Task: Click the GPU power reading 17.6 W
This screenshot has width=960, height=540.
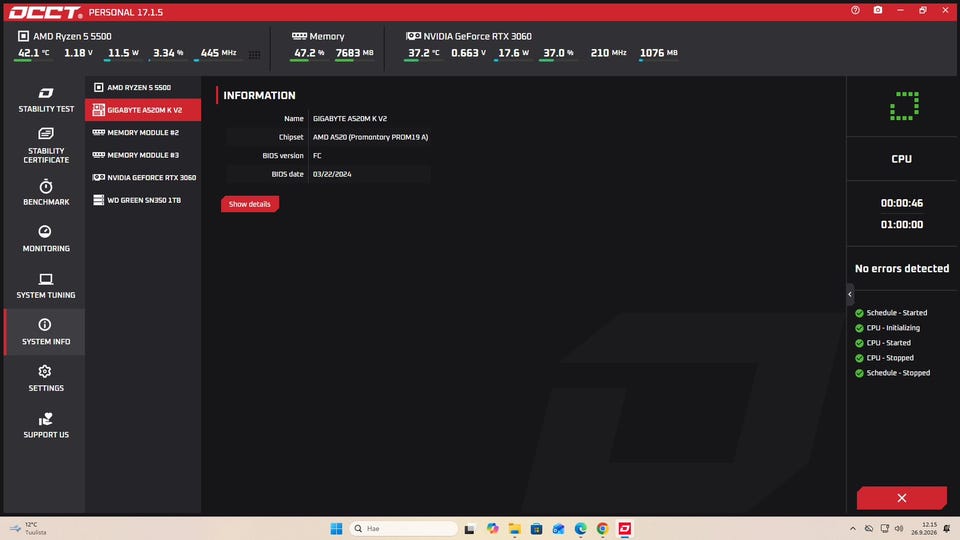Action: (x=513, y=53)
